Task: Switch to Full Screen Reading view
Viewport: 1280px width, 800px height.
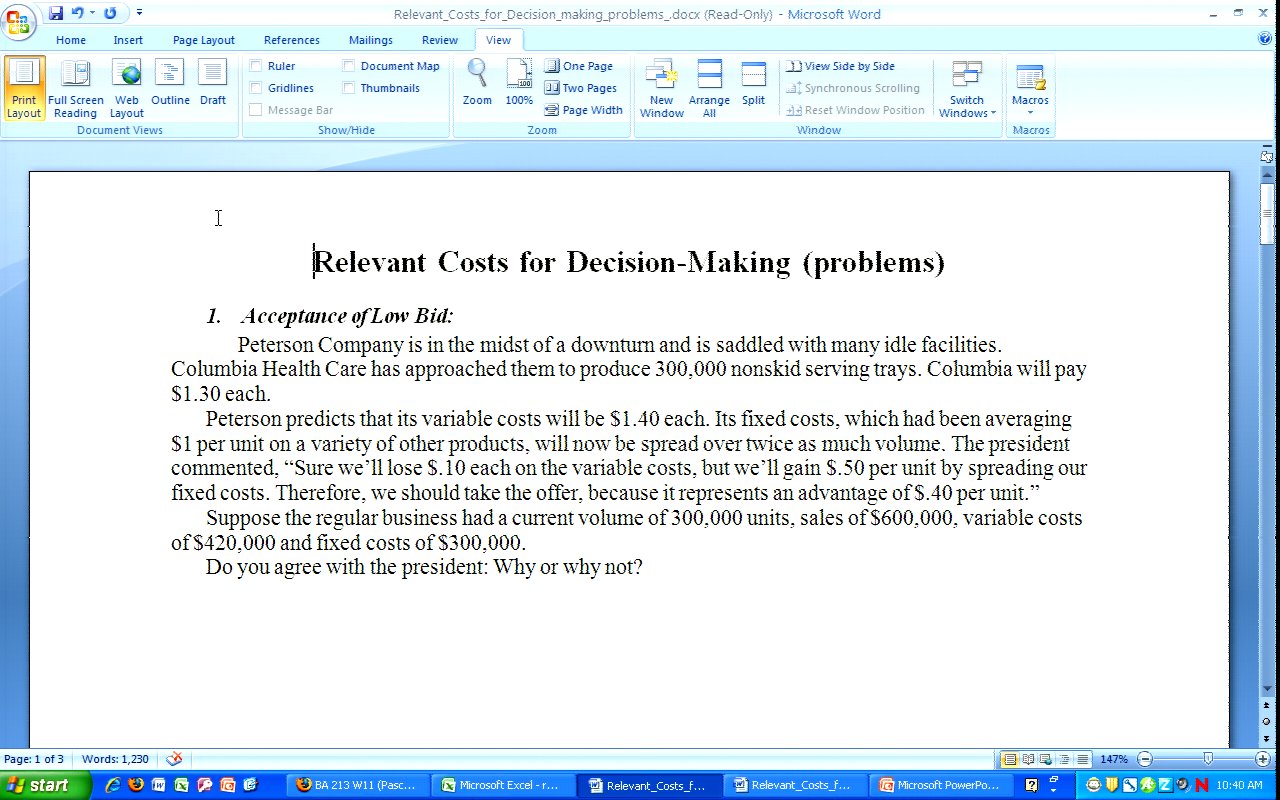Action: pyautogui.click(x=75, y=88)
